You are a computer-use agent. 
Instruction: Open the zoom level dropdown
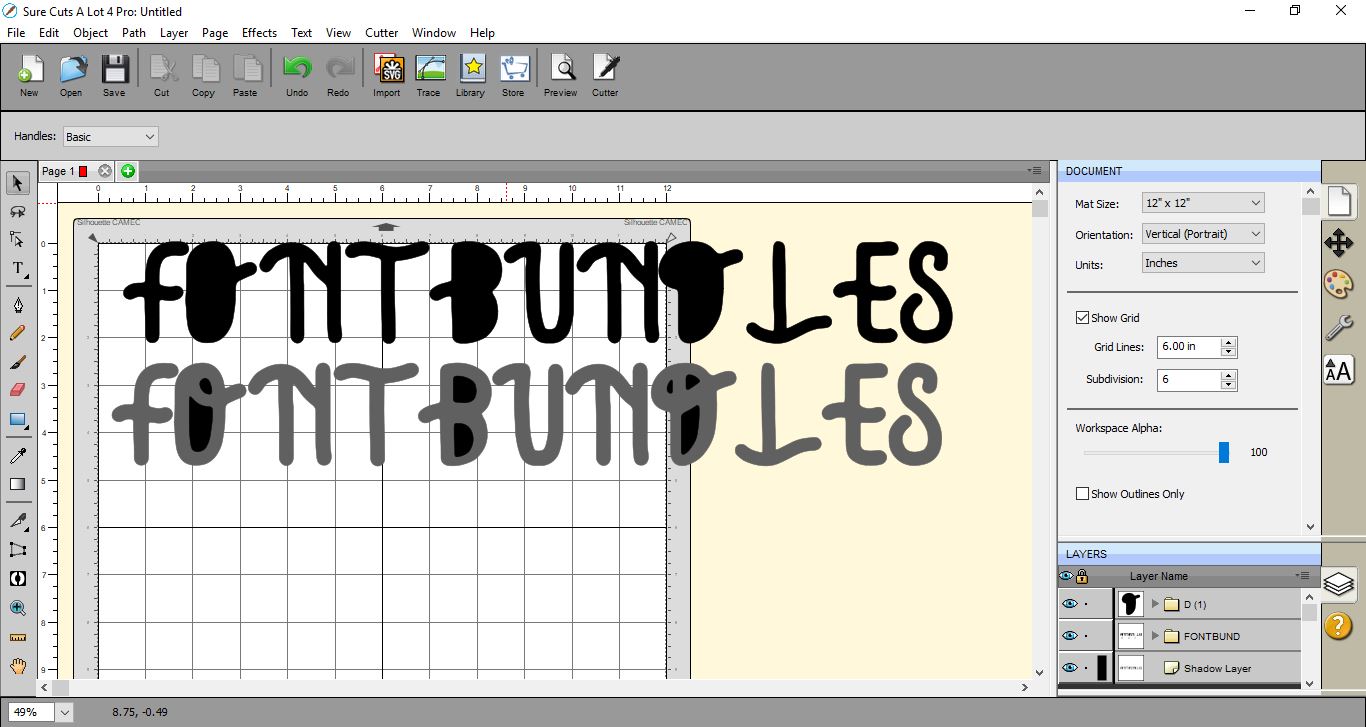tap(65, 712)
